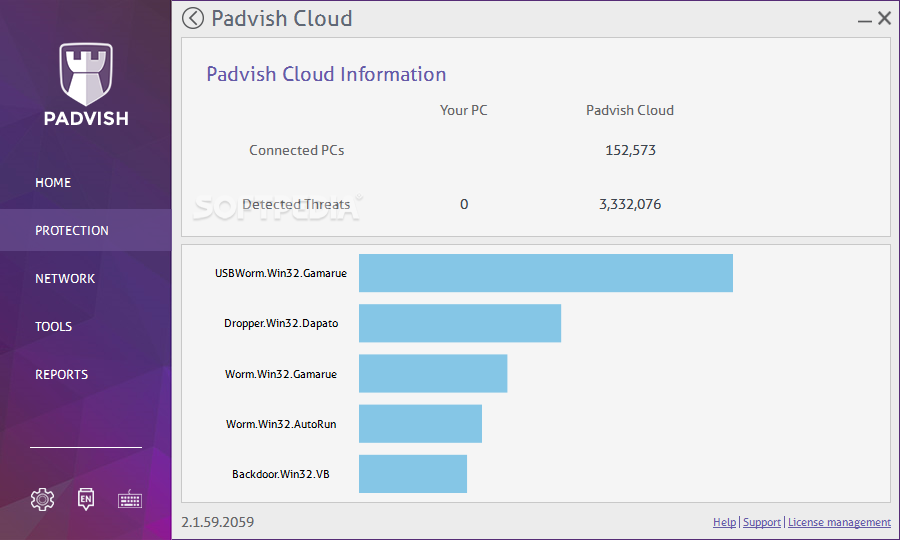View the REPORTS section
Viewport: 900px width, 540px height.
point(61,374)
